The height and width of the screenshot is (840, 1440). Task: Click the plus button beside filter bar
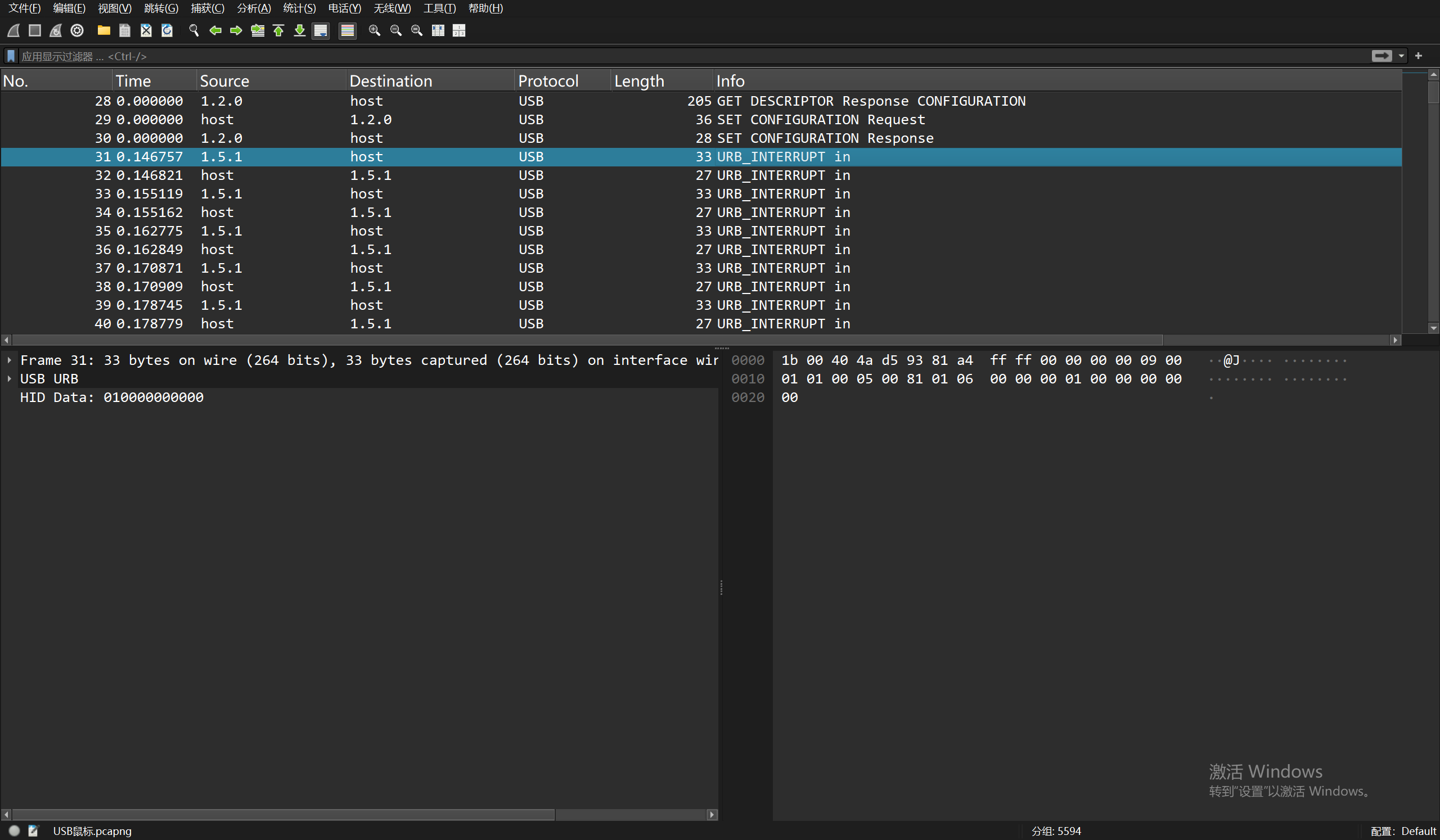pos(1418,56)
